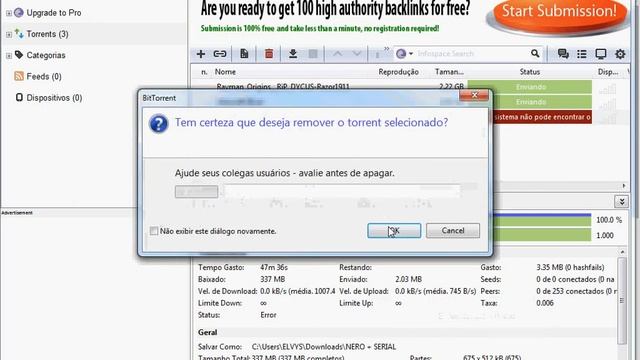Select Upgrade to Pro in sidebar
Viewport: 640px width, 360px height.
click(x=53, y=13)
